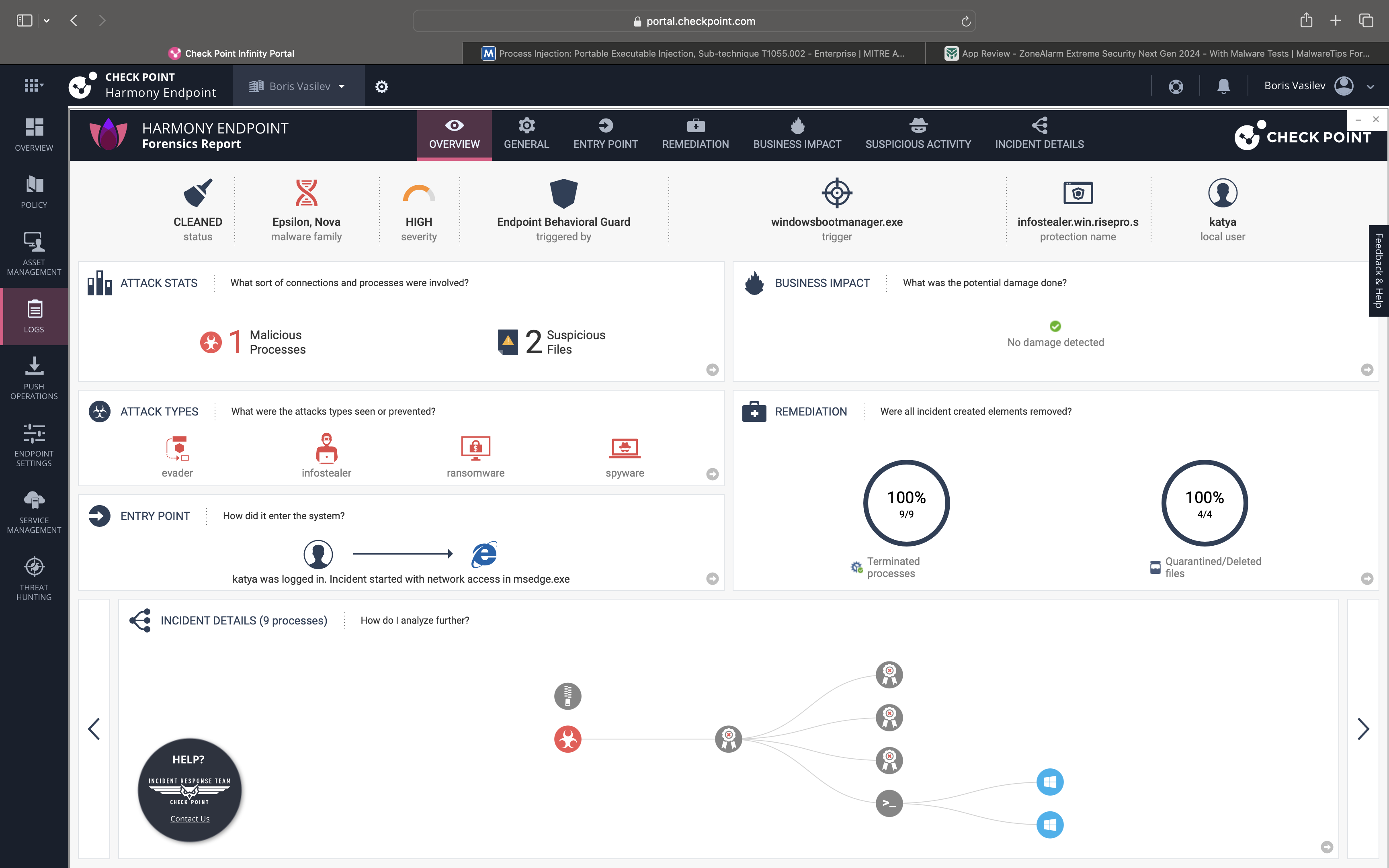Open the Feedback & Help side tab

[x=1379, y=270]
